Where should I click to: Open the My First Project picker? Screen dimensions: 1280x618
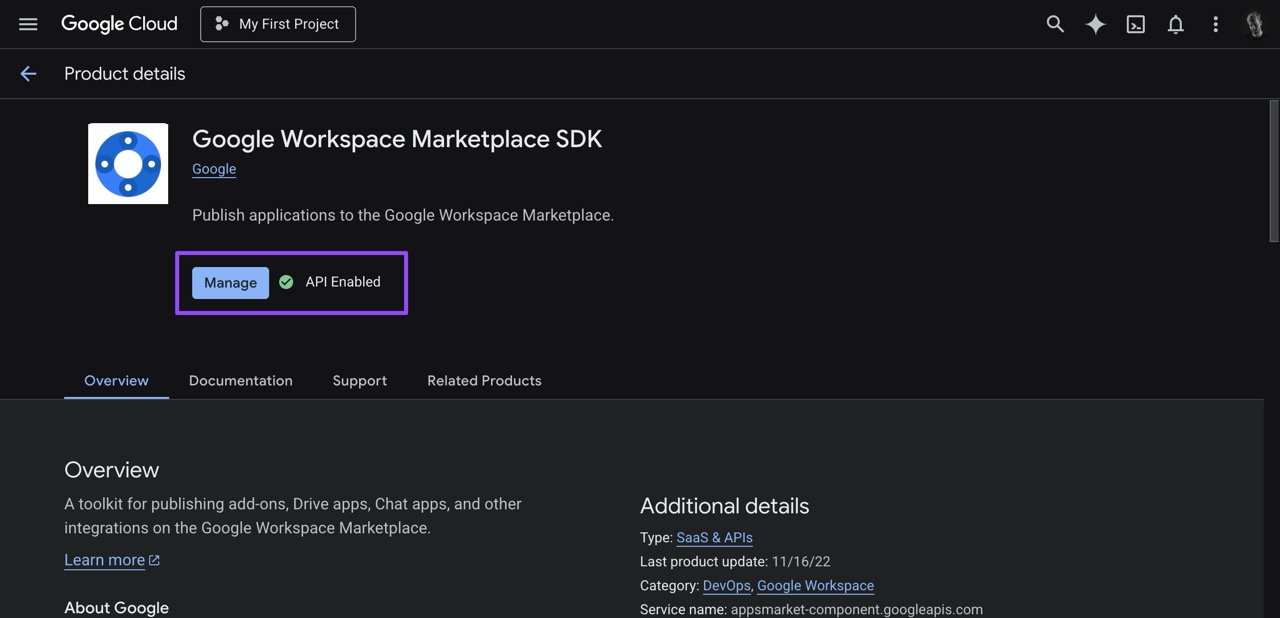pyautogui.click(x=277, y=23)
